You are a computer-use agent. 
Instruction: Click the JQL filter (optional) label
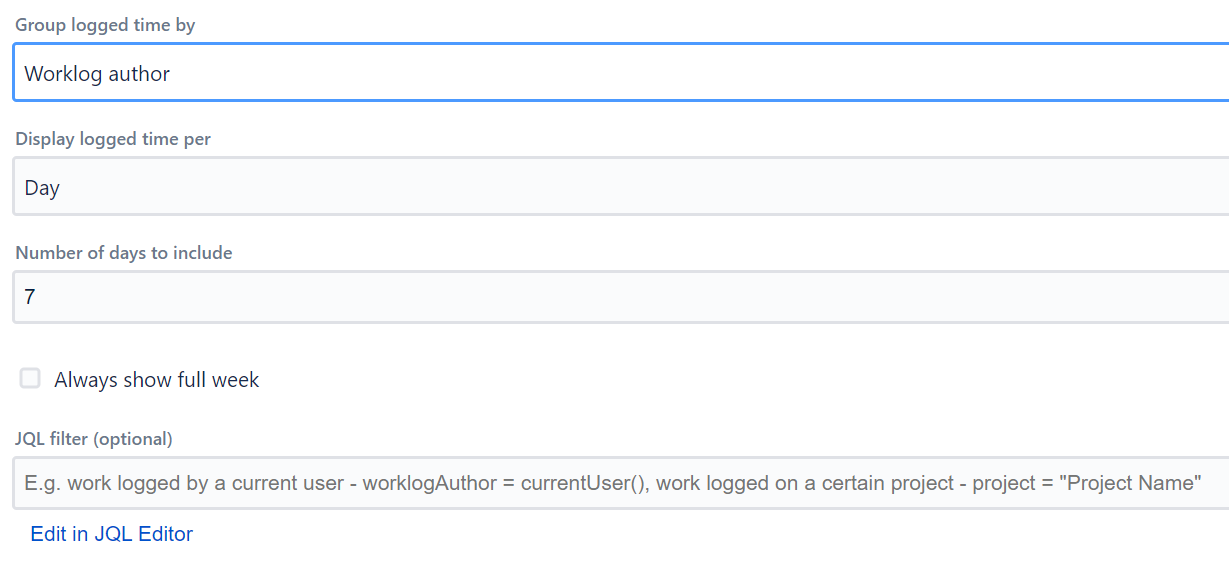94,438
